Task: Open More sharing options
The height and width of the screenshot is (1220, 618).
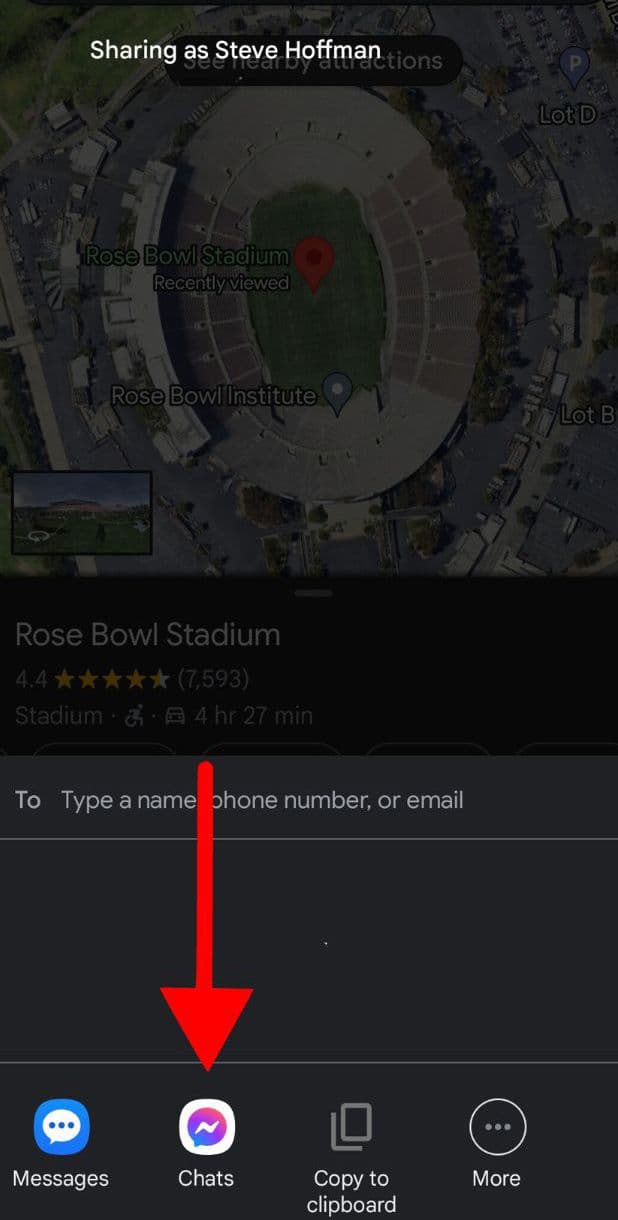Action: point(497,1127)
